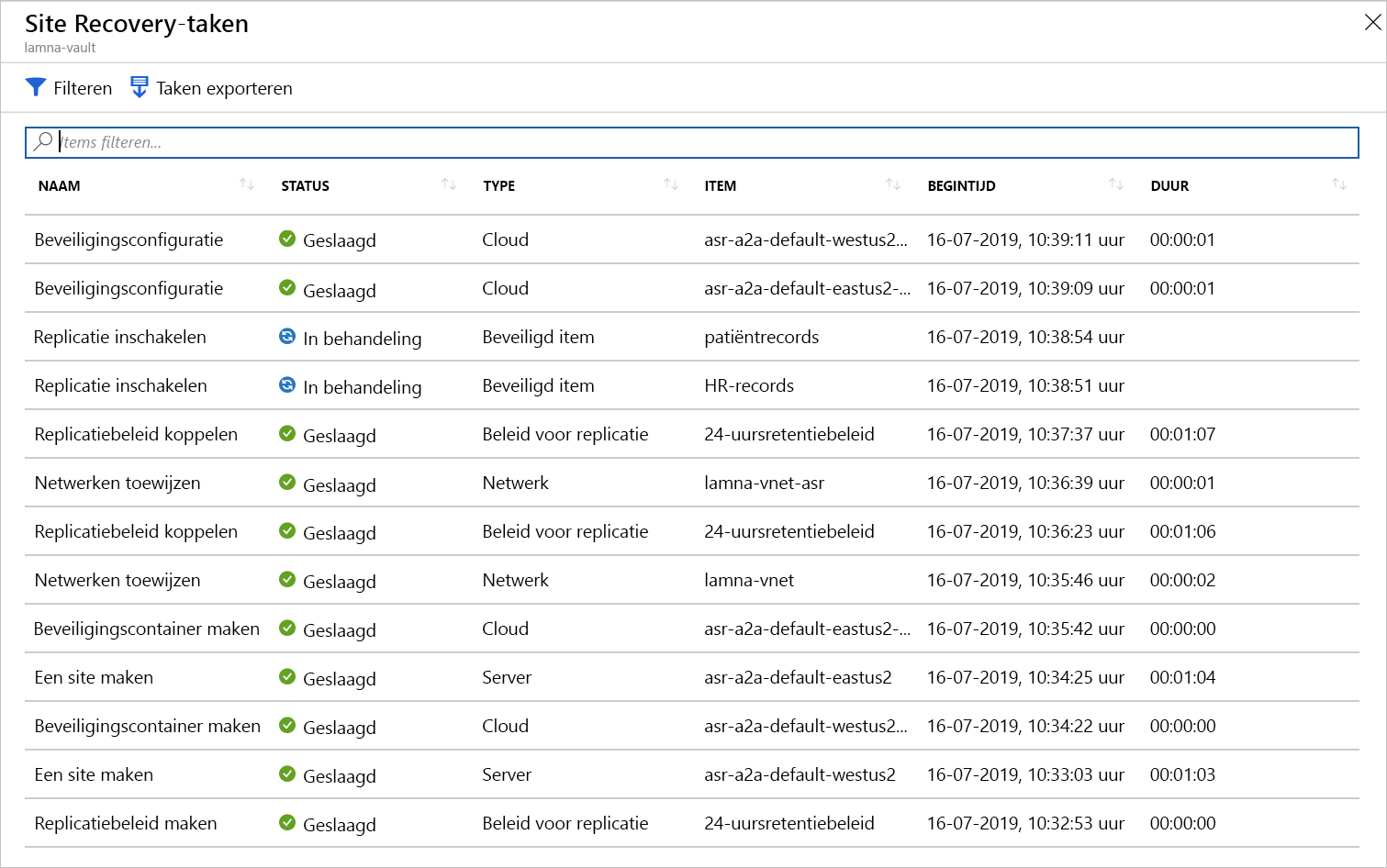Click '00:01:03' duration value

(1182, 774)
